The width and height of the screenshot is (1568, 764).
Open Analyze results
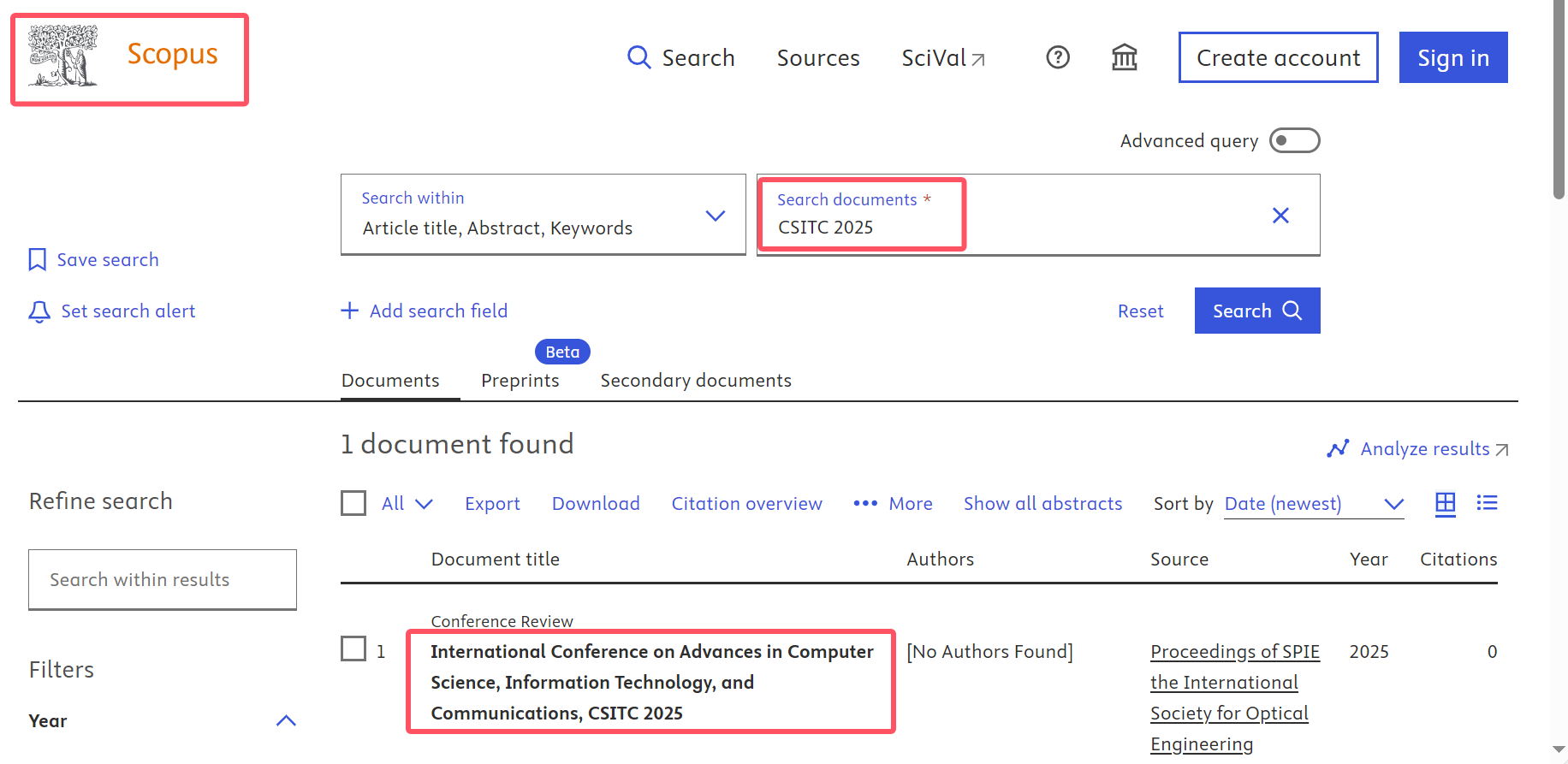(1417, 448)
